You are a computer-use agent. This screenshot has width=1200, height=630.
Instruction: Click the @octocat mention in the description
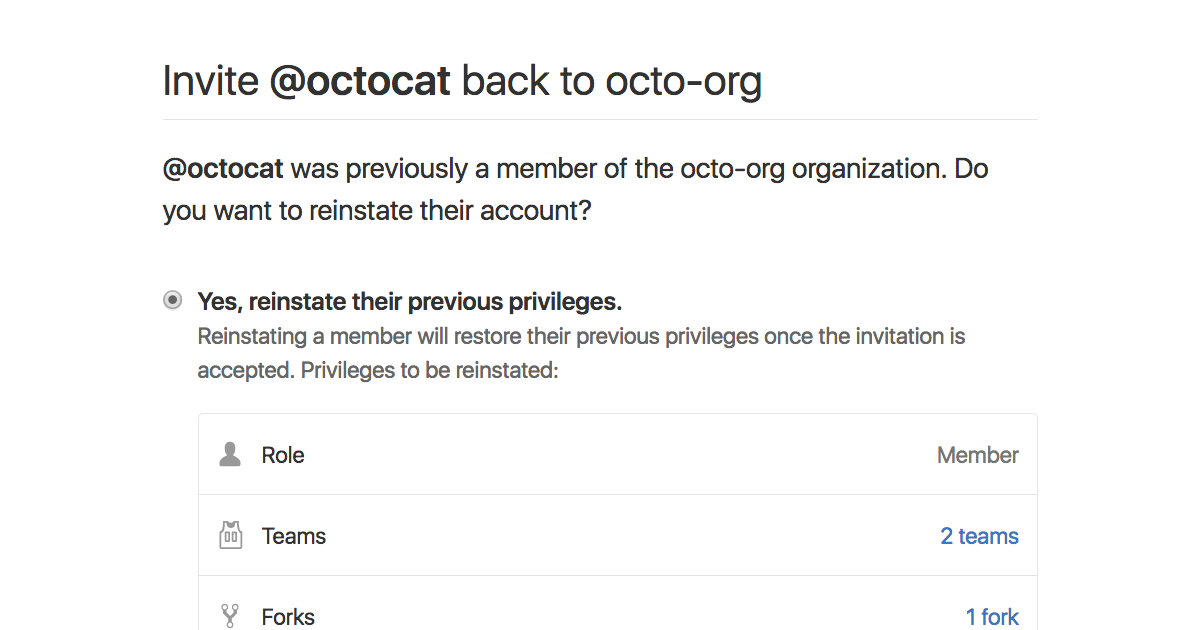[x=222, y=168]
